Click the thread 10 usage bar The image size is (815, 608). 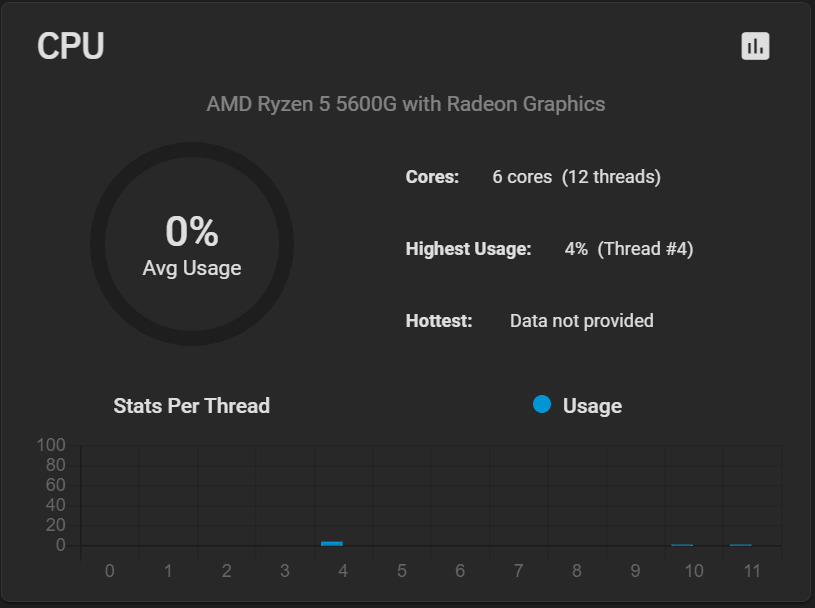[682, 545]
